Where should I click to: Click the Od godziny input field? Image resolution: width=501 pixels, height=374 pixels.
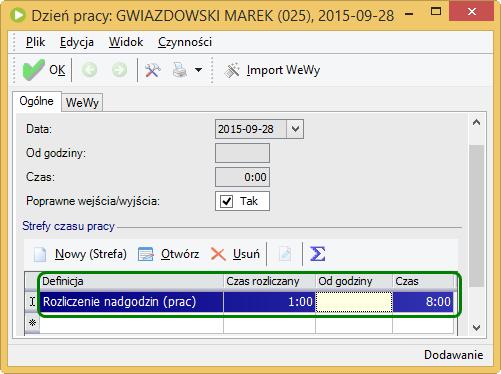pos(242,153)
